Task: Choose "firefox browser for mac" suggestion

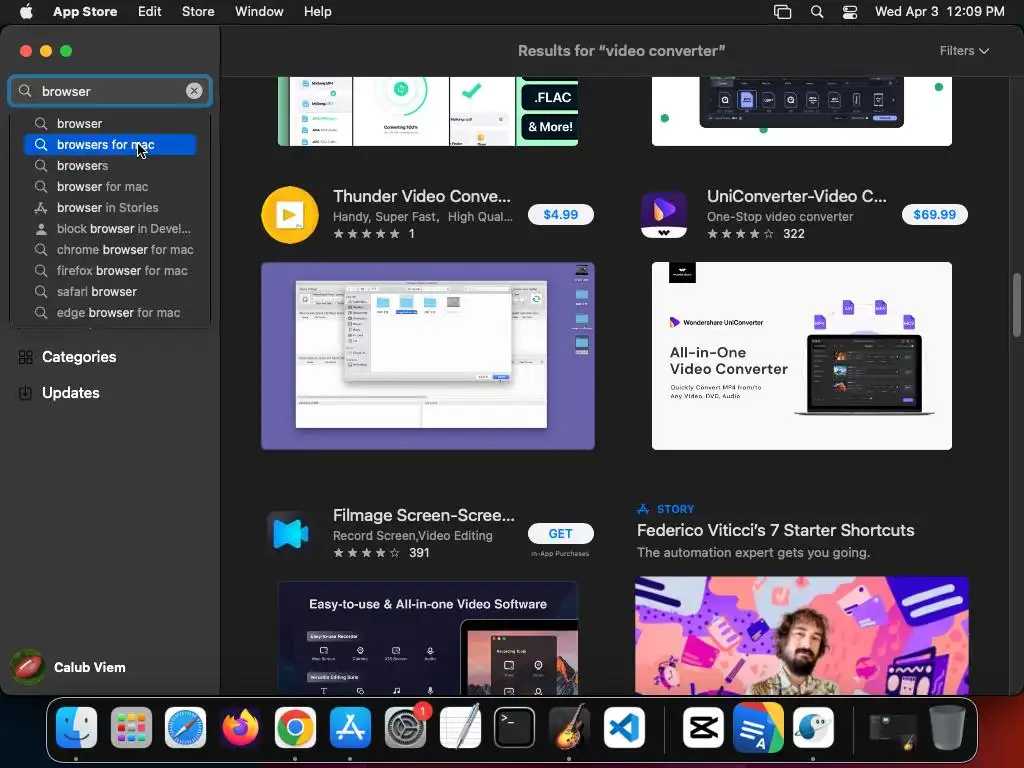Action: point(110,270)
